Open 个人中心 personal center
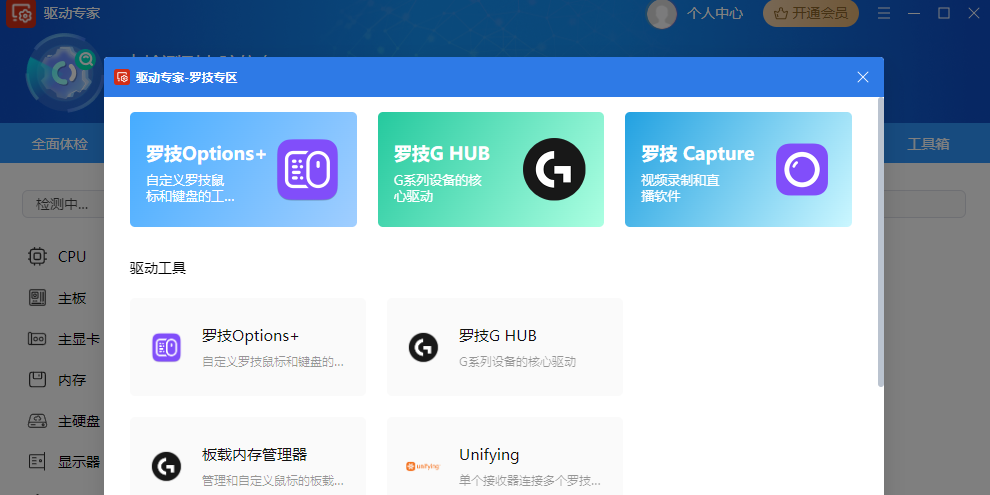 point(715,13)
